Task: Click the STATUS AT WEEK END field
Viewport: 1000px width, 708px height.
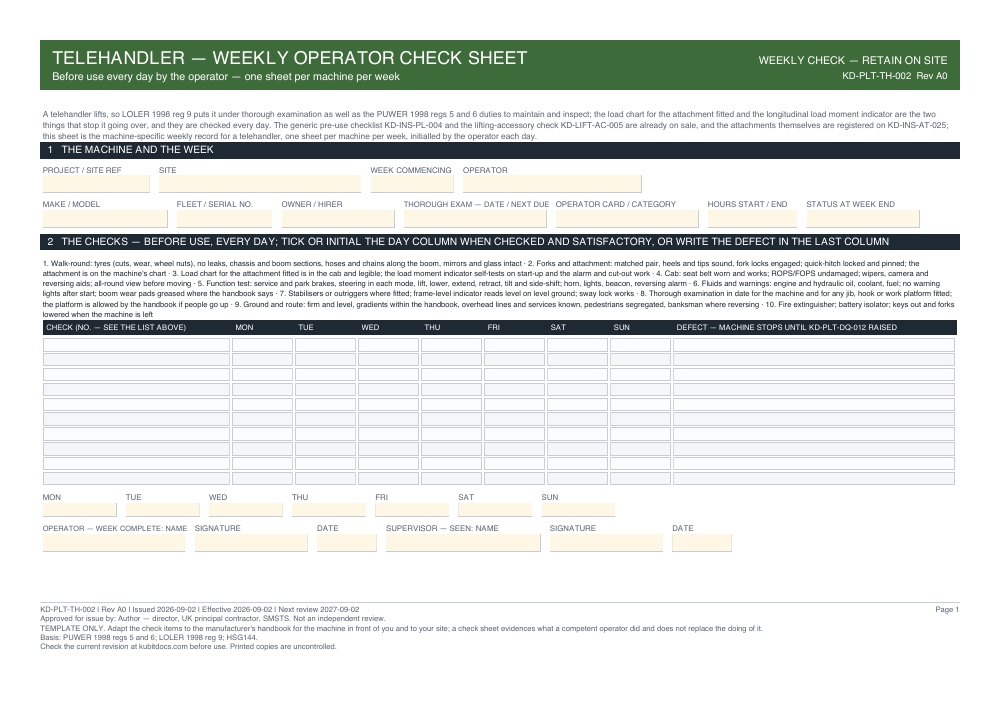Action: click(x=863, y=219)
